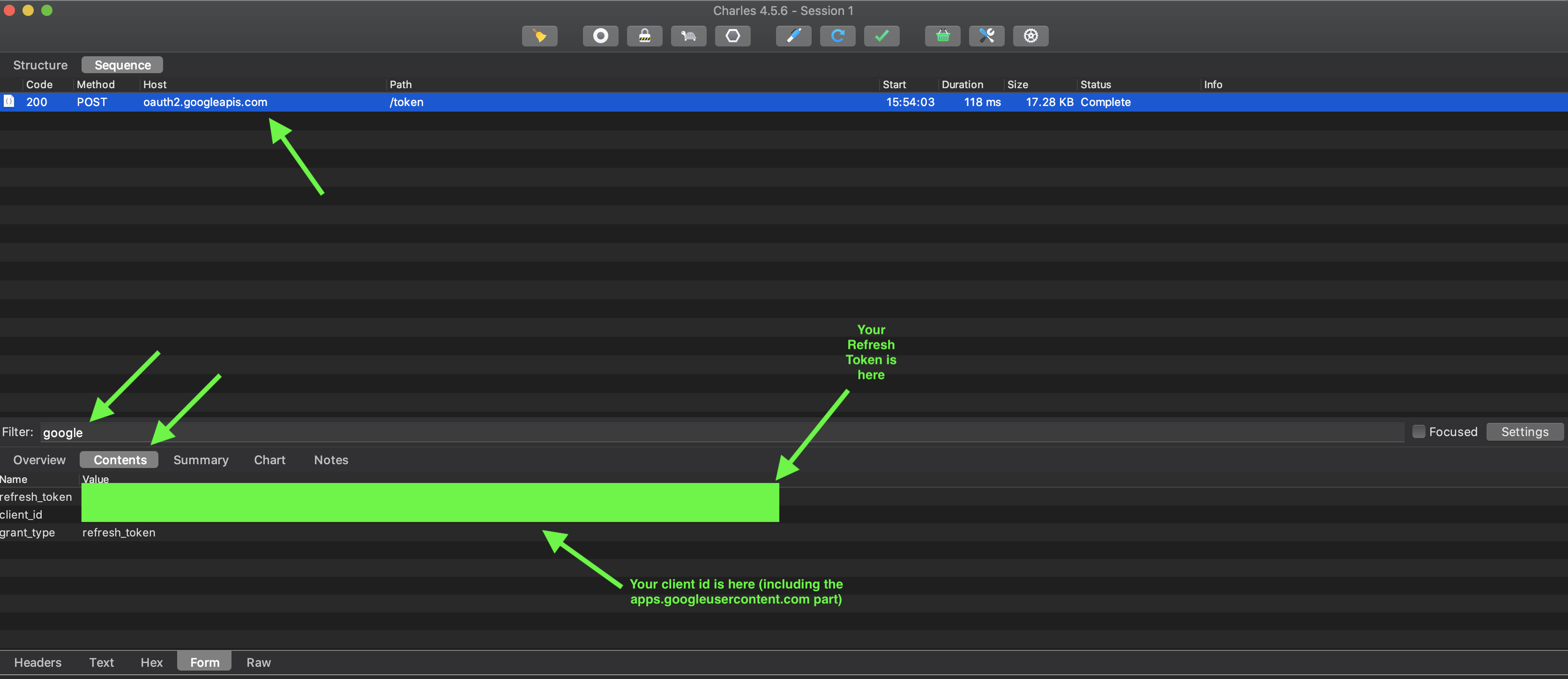Show the Raw request view tab

(x=258, y=662)
